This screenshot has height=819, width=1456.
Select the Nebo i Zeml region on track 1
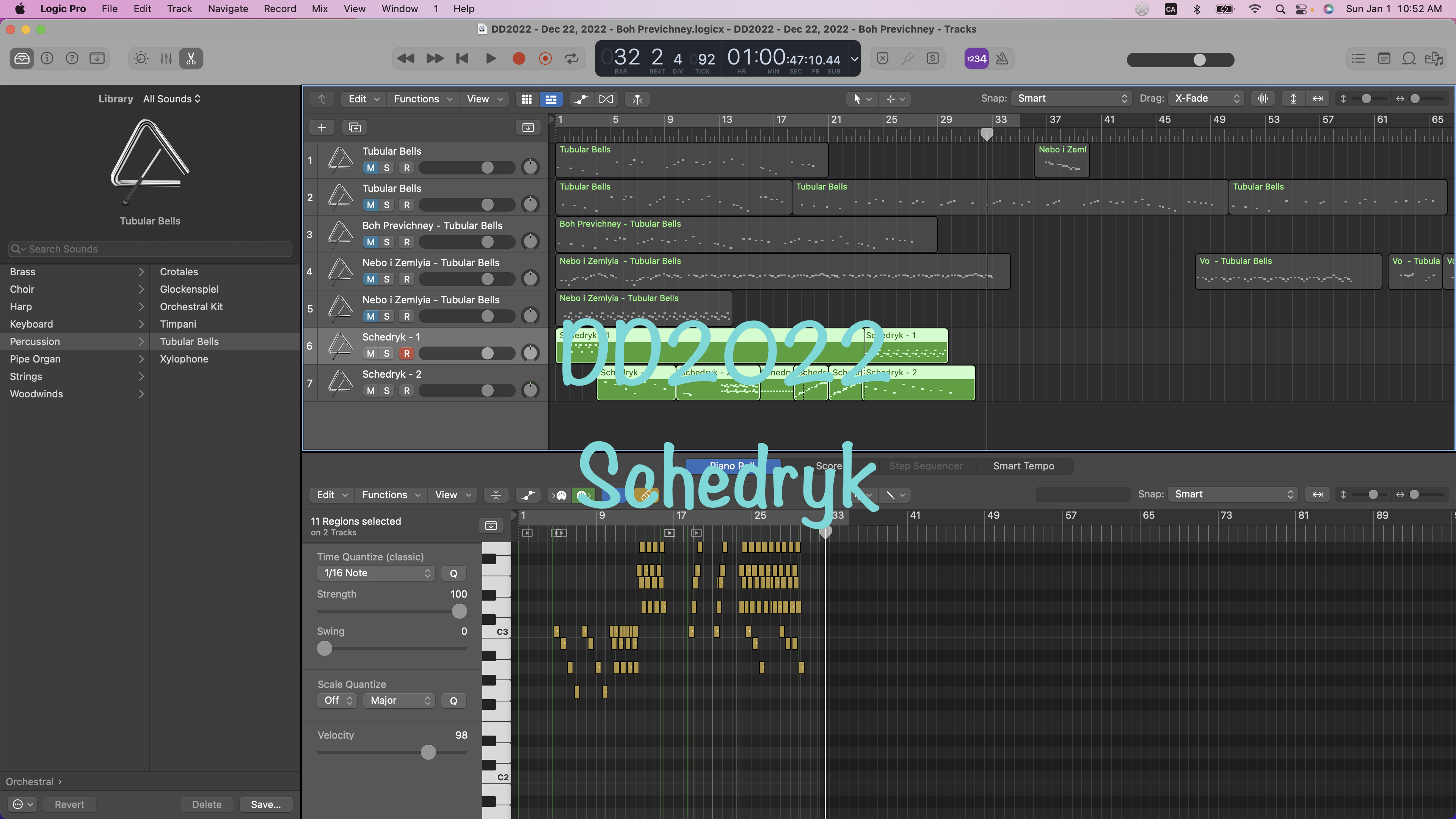pos(1062,160)
